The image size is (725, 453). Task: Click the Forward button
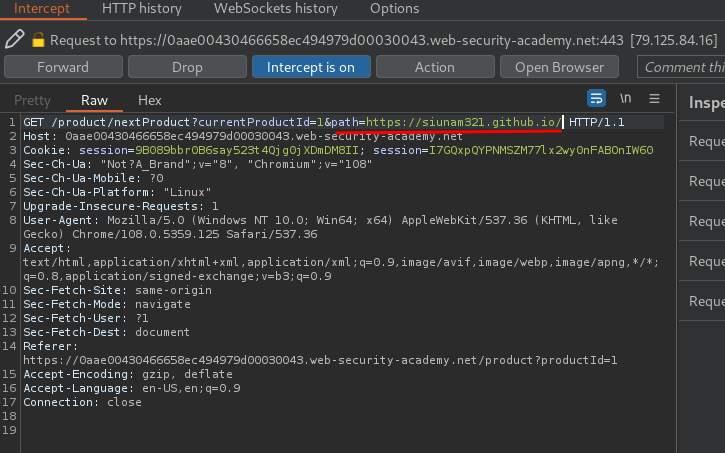63,67
